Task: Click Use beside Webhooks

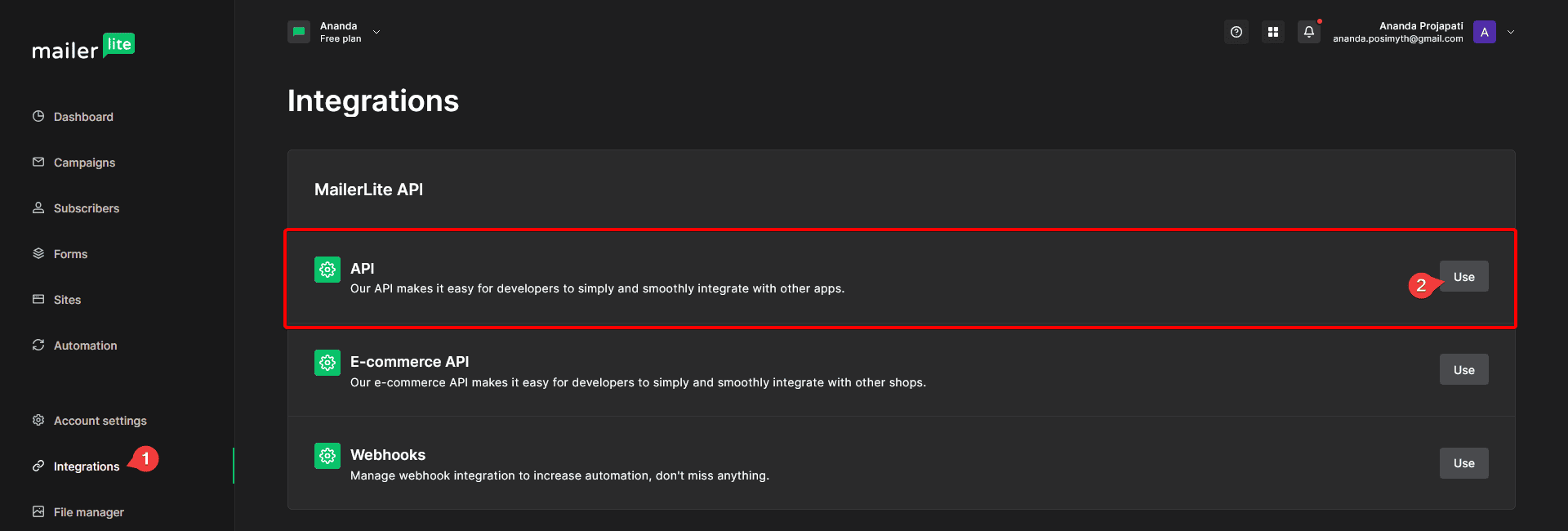Action: pos(1463,462)
